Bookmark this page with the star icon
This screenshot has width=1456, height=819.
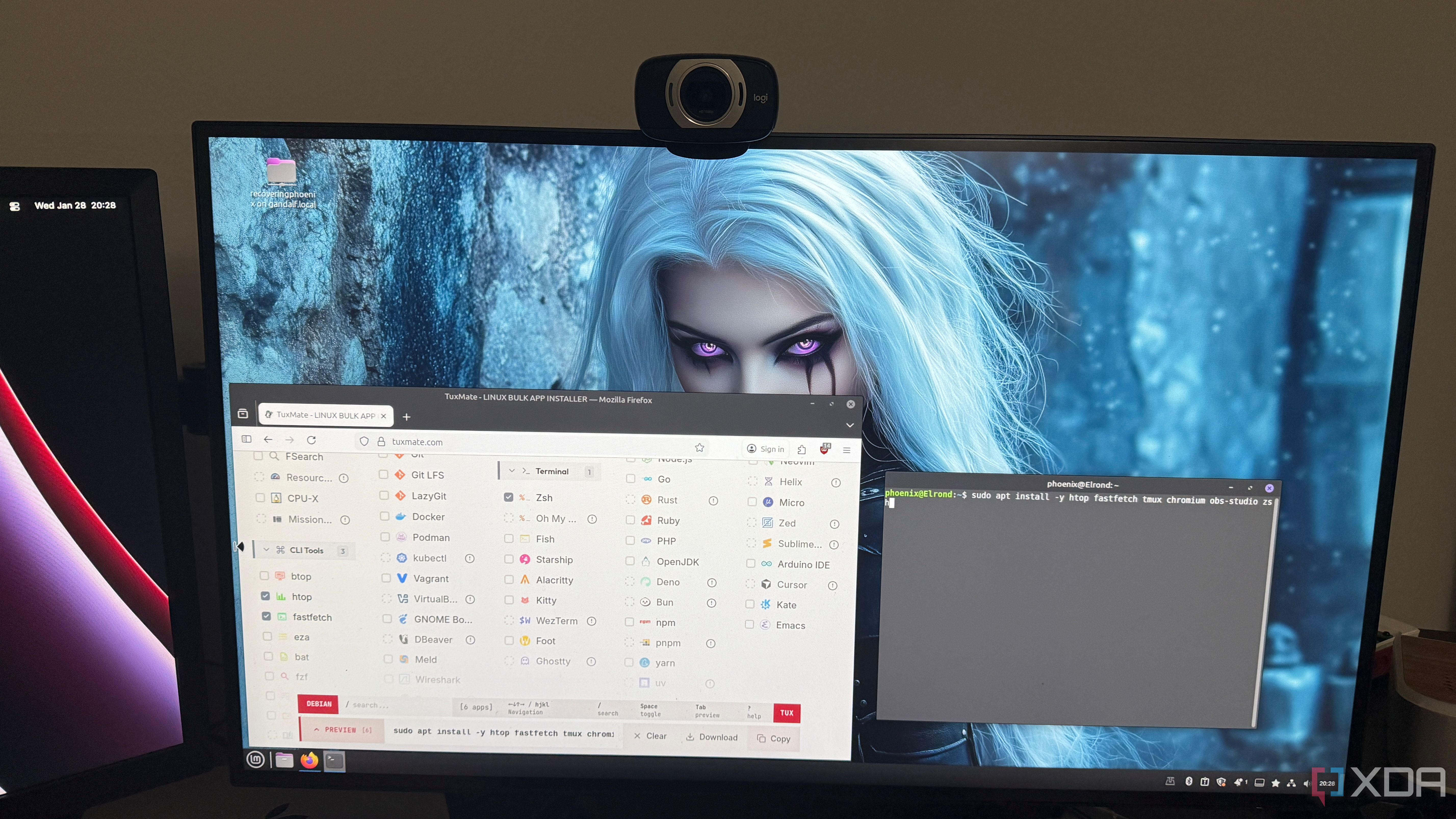(699, 447)
